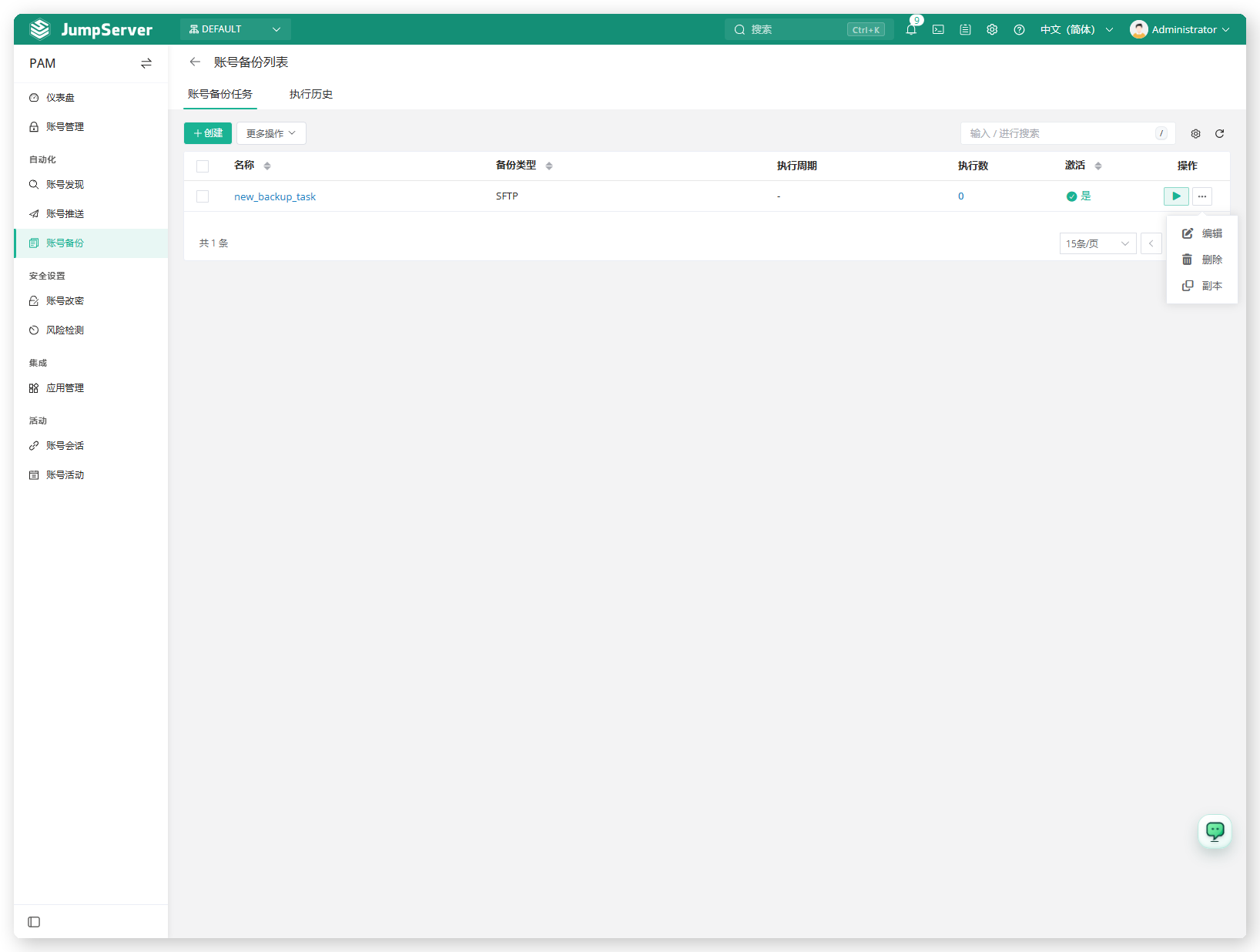Image resolution: width=1260 pixels, height=952 pixels.
Task: Run the new_backup_task with play button
Action: (1176, 196)
